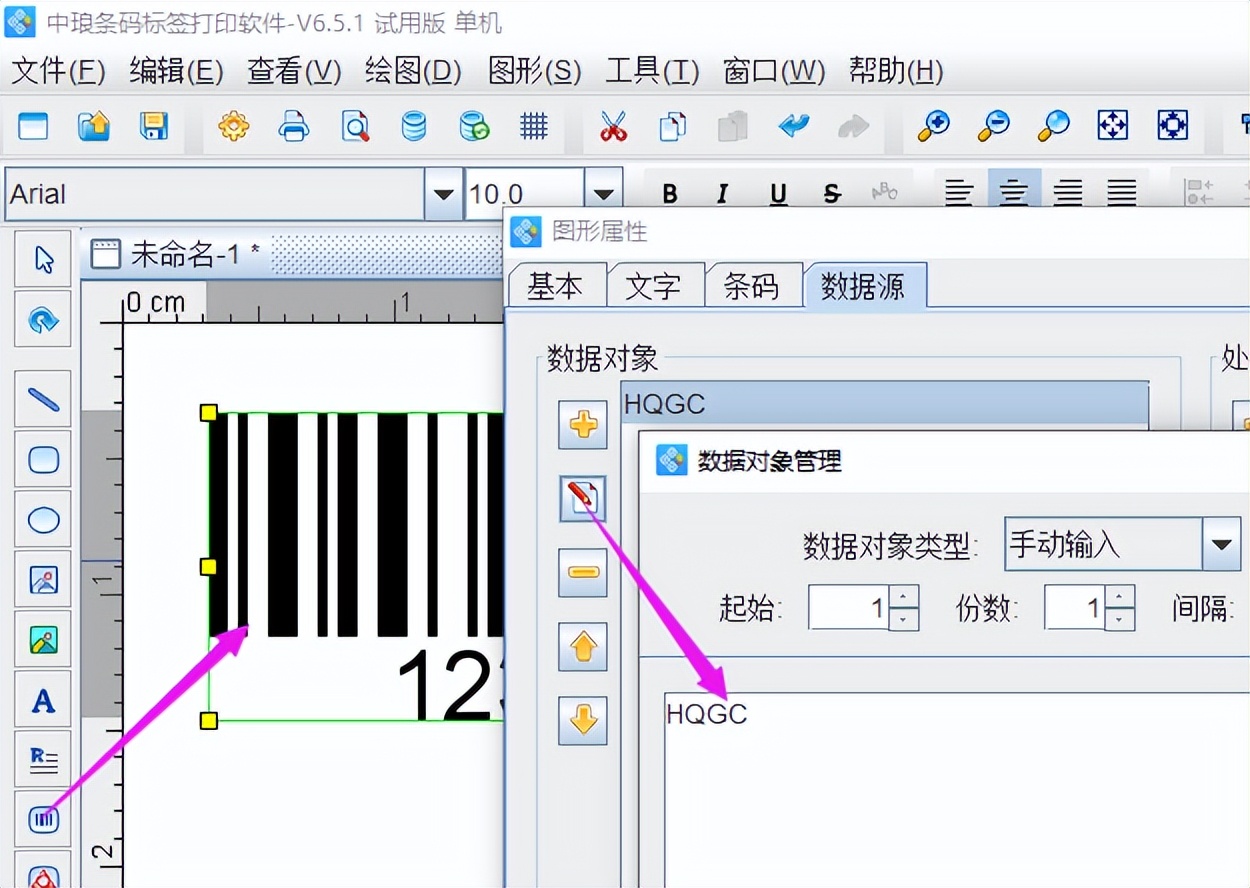Click the Redo arrow icon

tap(853, 126)
